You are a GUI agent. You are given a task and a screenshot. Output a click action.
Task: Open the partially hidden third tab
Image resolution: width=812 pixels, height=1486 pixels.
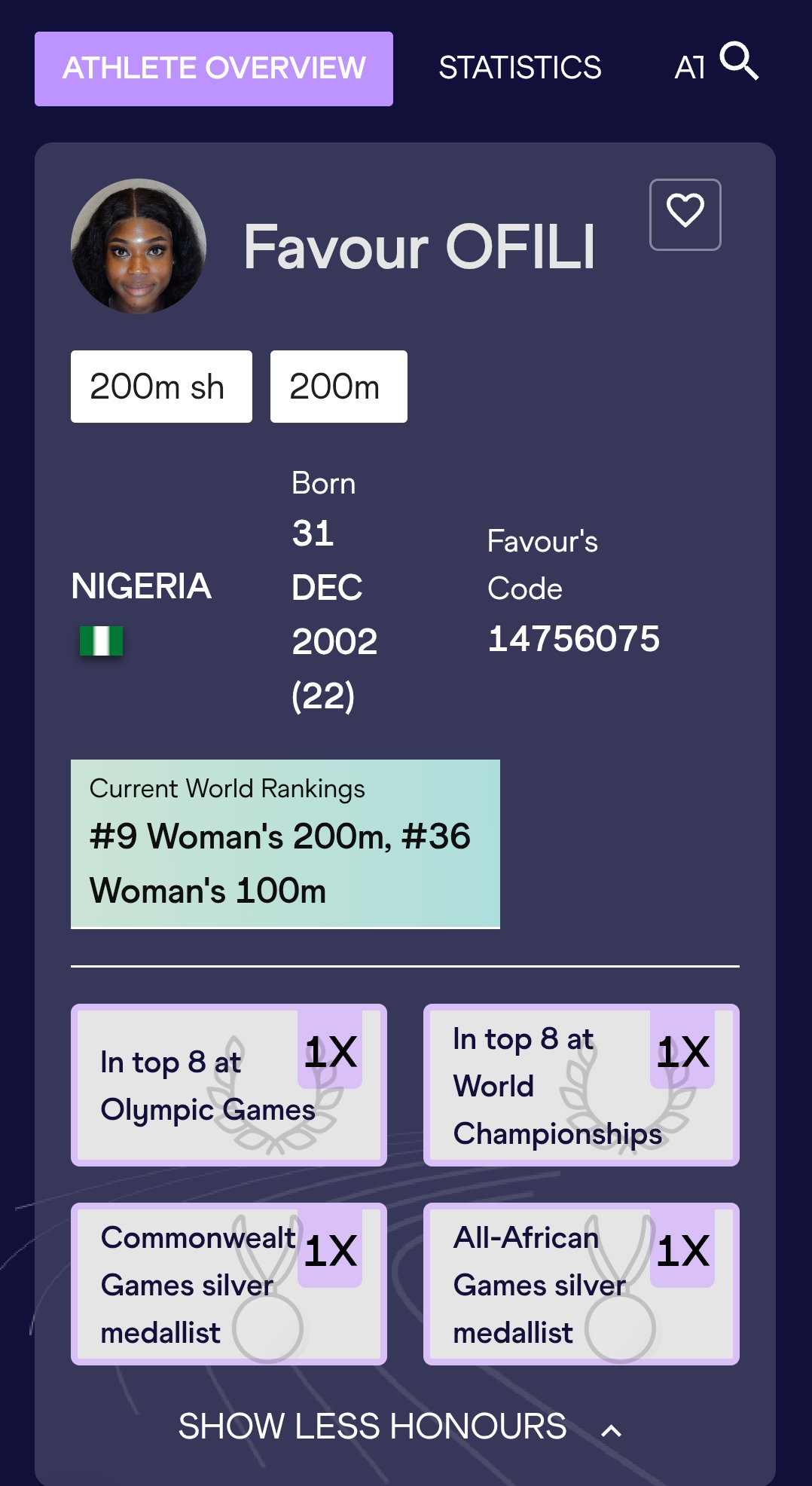tap(690, 68)
